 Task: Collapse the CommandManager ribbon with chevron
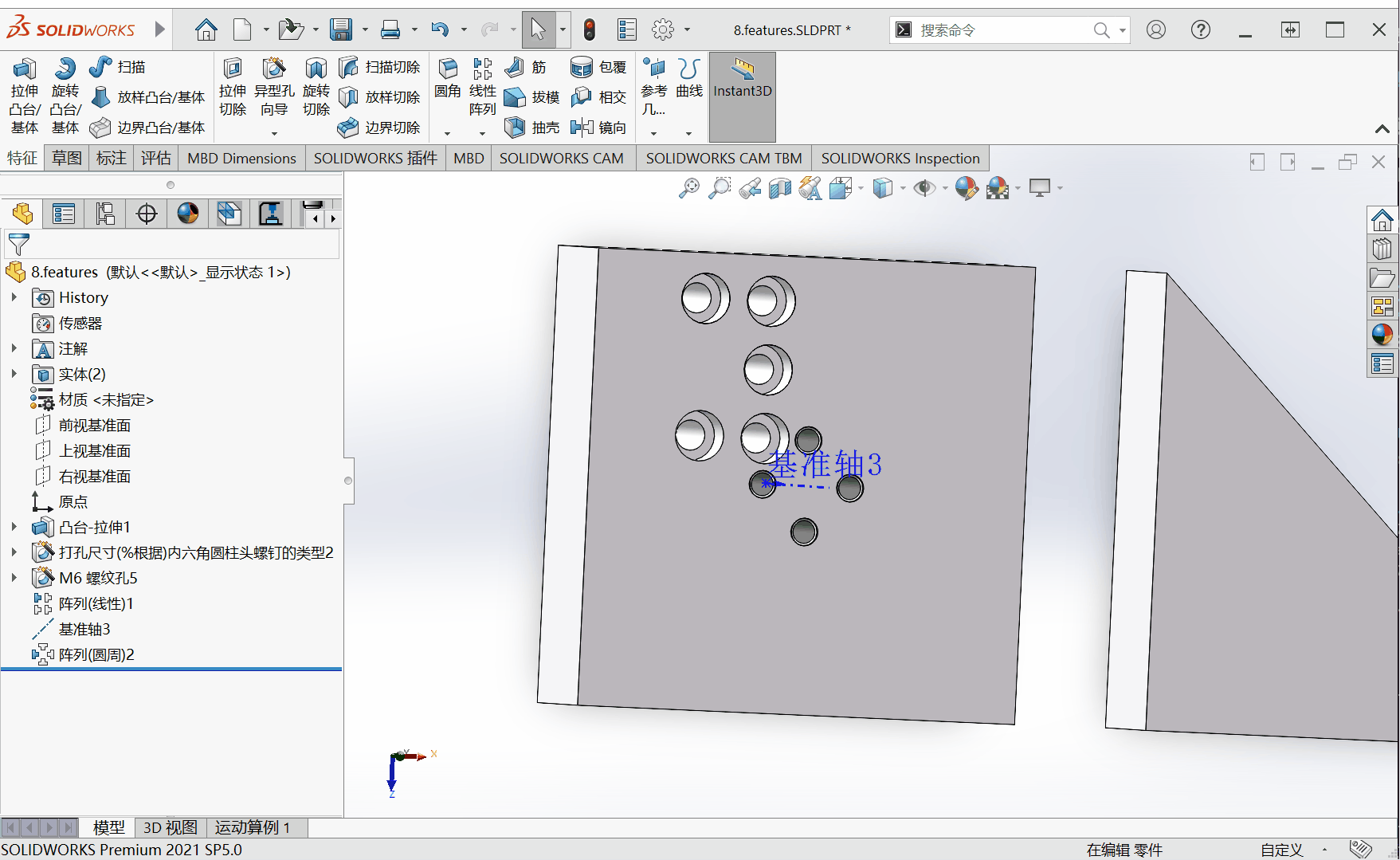(1382, 129)
